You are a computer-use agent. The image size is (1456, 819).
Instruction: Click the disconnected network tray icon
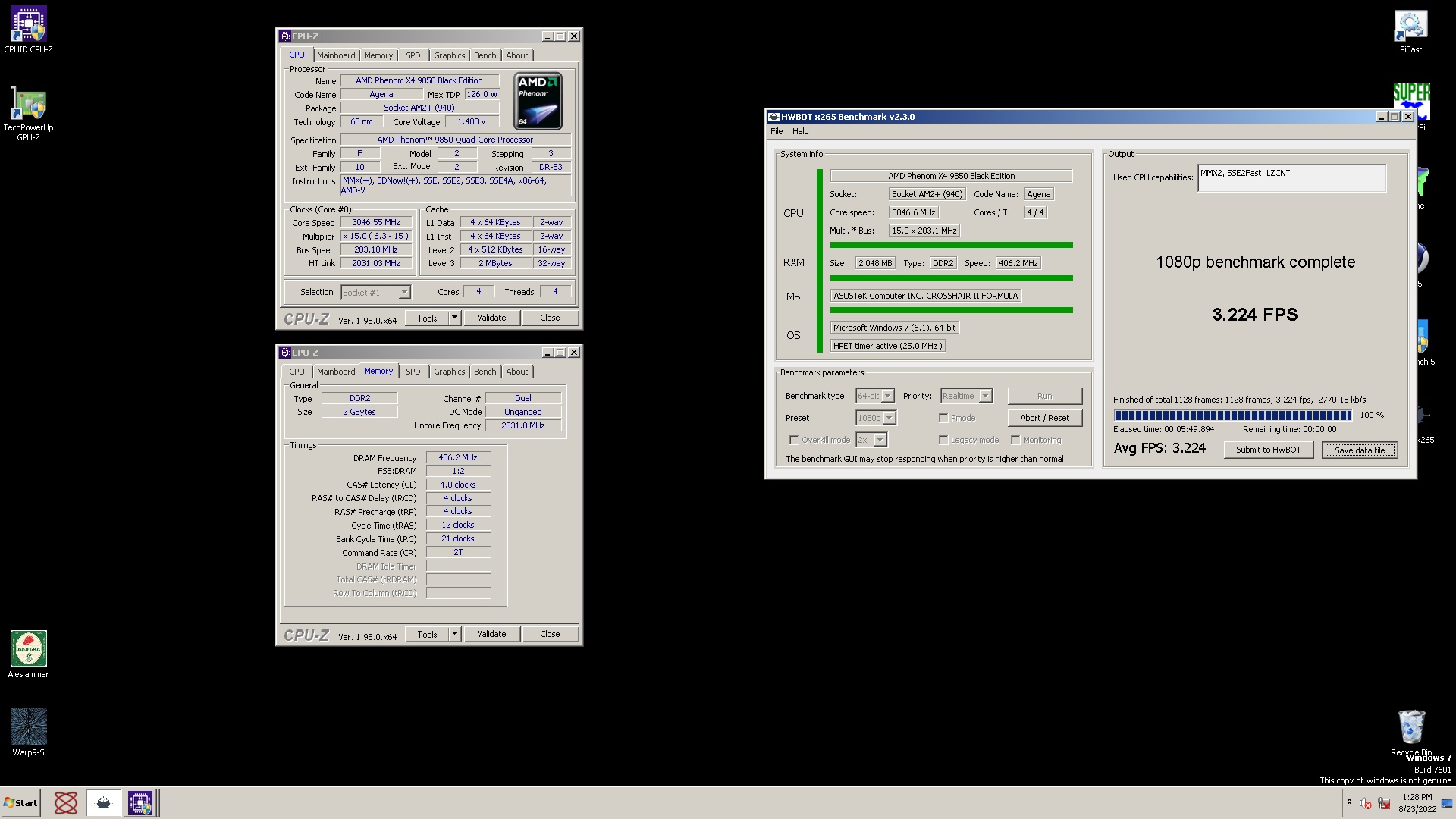click(1384, 803)
